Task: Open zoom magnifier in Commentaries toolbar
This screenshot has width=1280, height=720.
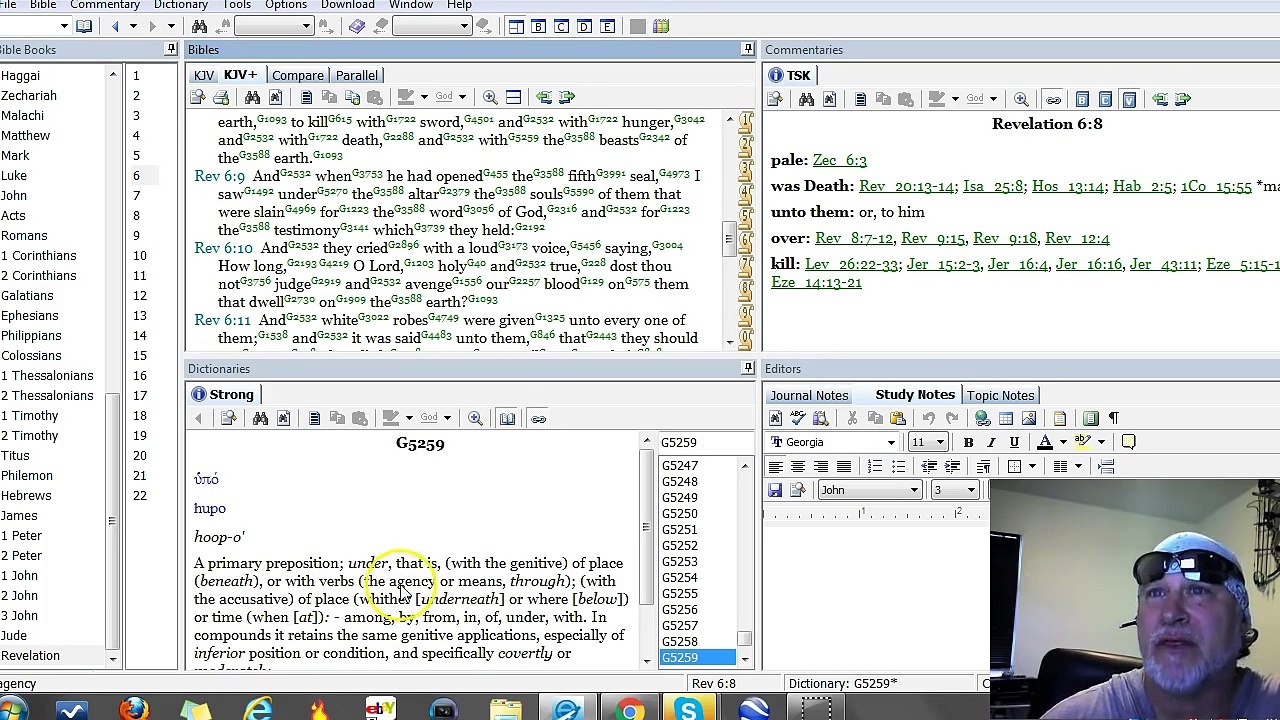Action: (x=1021, y=99)
